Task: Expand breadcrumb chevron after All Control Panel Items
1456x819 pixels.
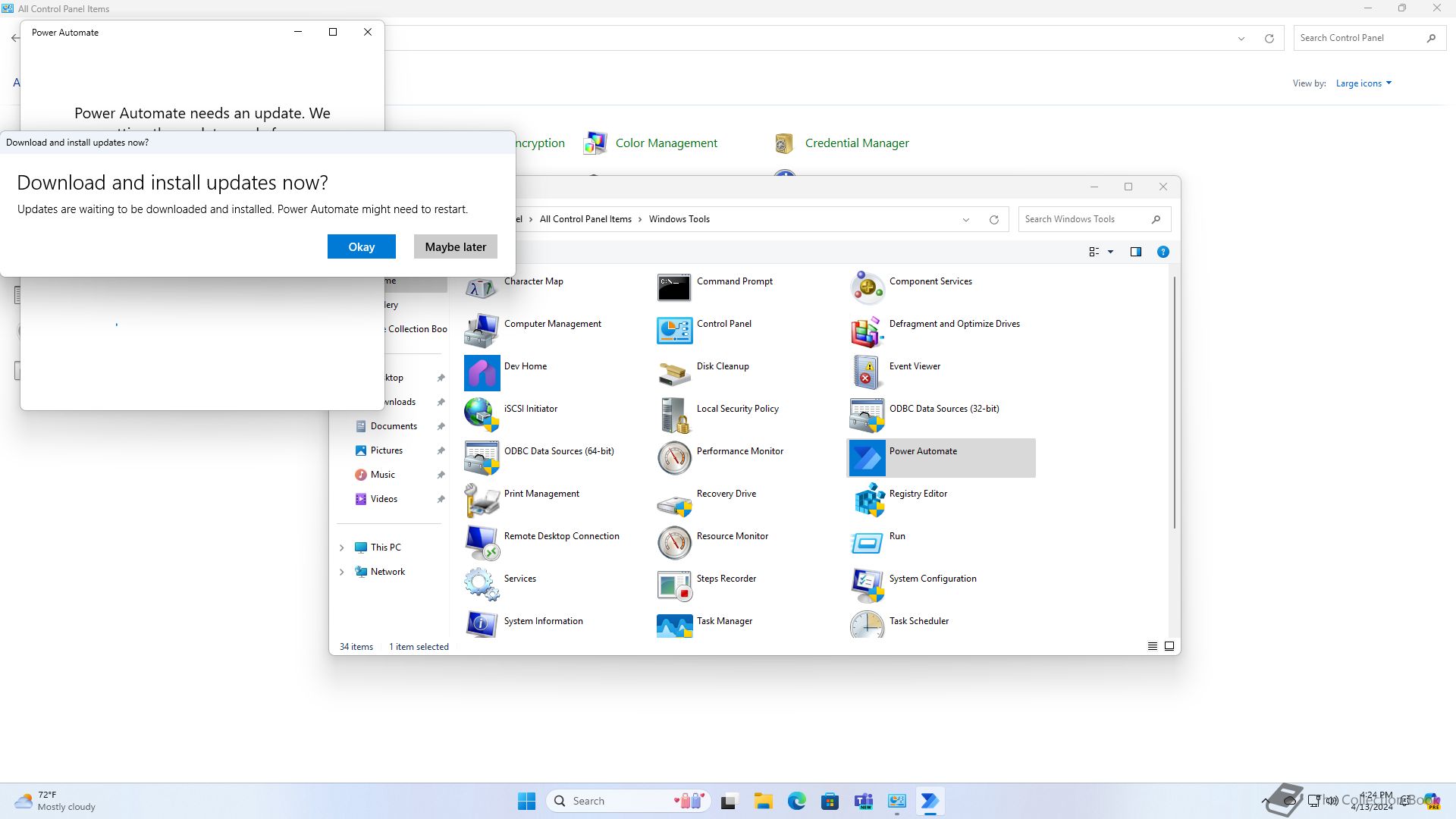Action: click(640, 219)
